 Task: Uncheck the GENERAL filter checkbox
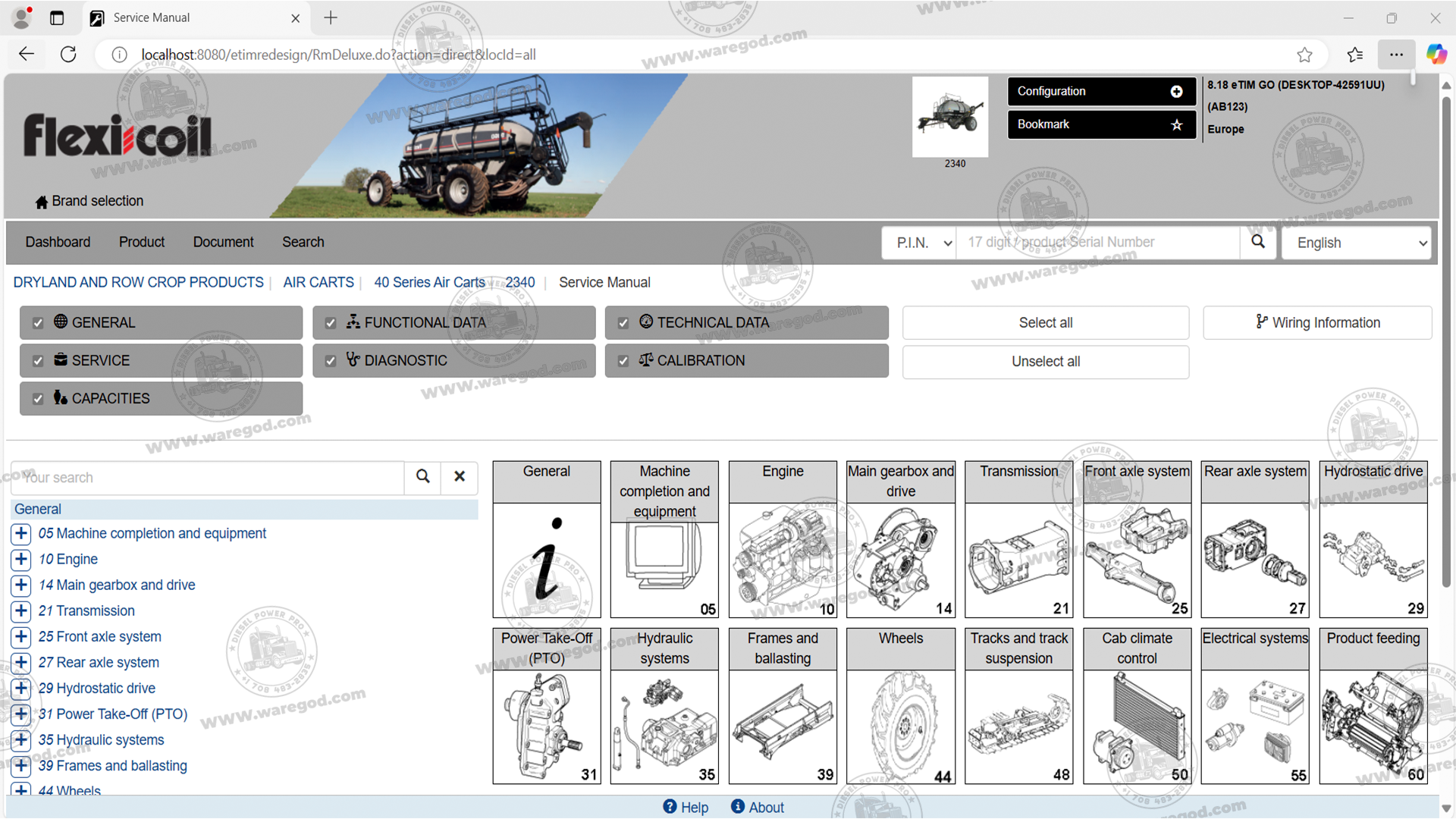(x=38, y=323)
